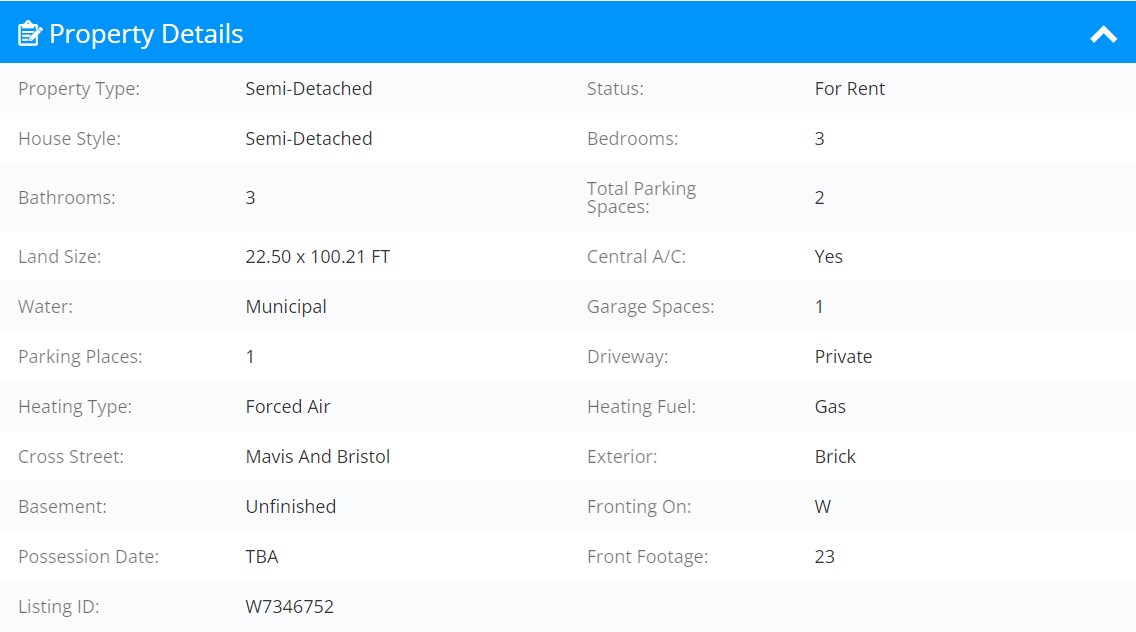Click the Gas heating fuel value
The image size is (1136, 632).
(x=830, y=407)
